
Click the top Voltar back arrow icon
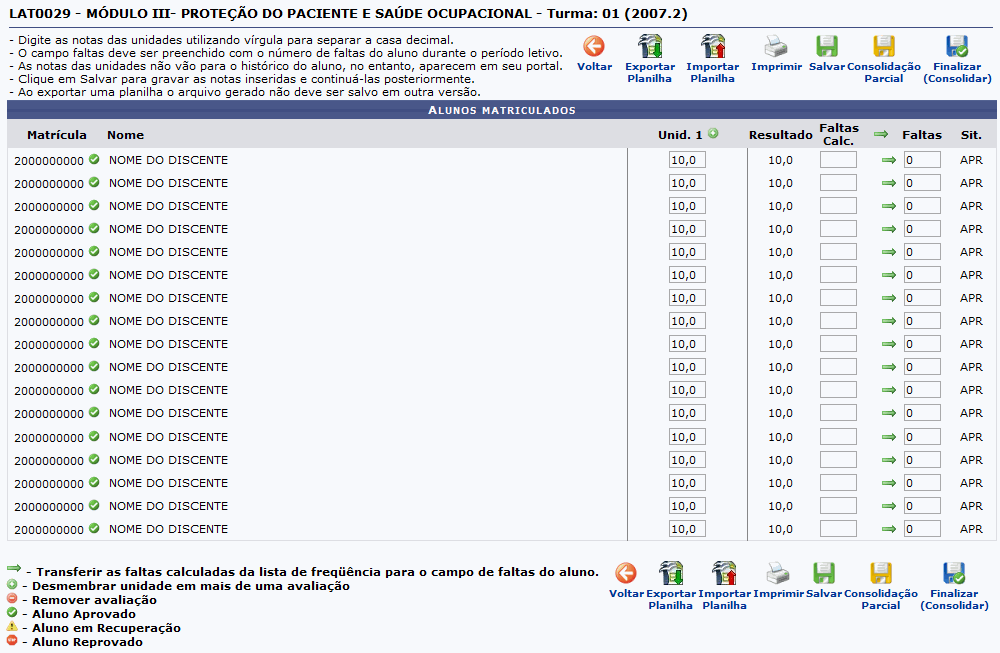[x=594, y=46]
